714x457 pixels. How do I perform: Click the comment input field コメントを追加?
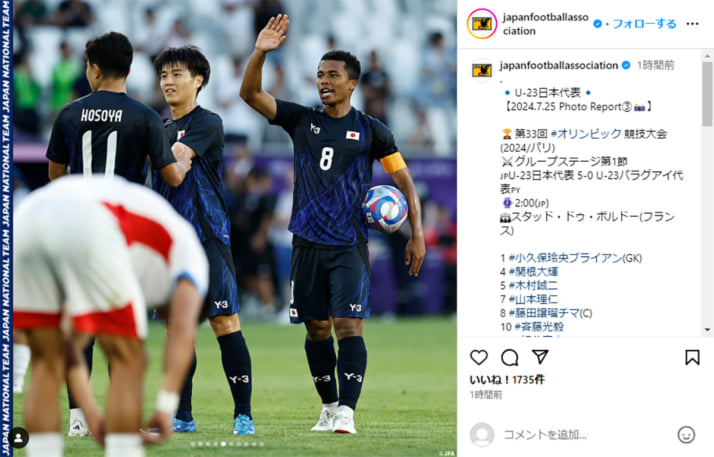(x=587, y=435)
